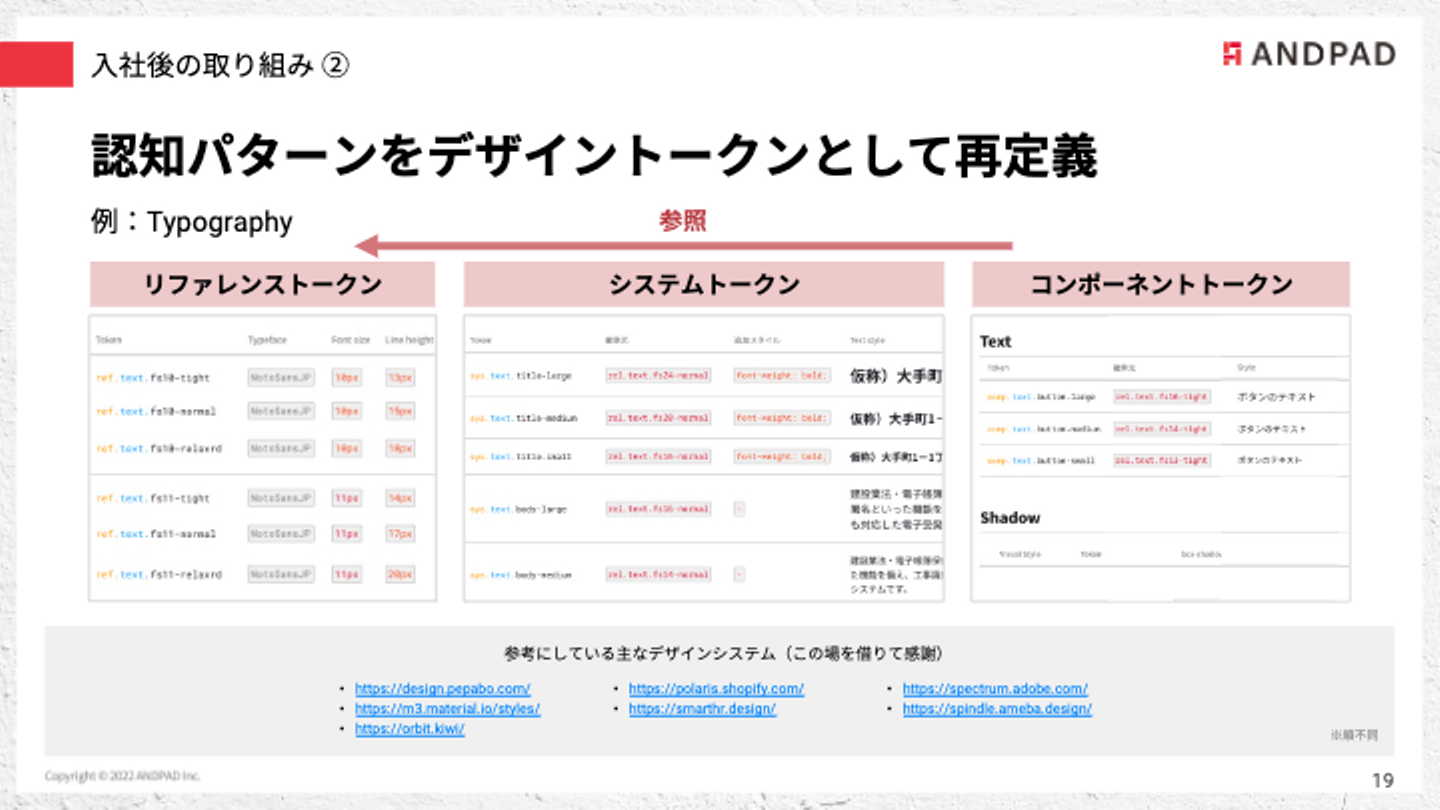Image resolution: width=1440 pixels, height=810 pixels.
Task: Click the Shadow section heading
Action: tap(1010, 518)
